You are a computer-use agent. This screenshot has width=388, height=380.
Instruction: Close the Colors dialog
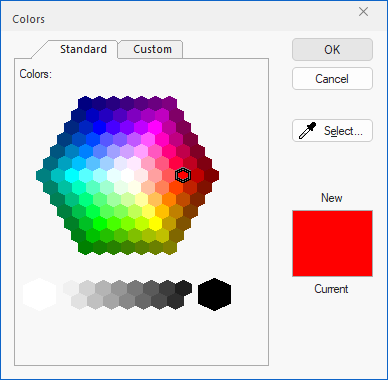363,12
